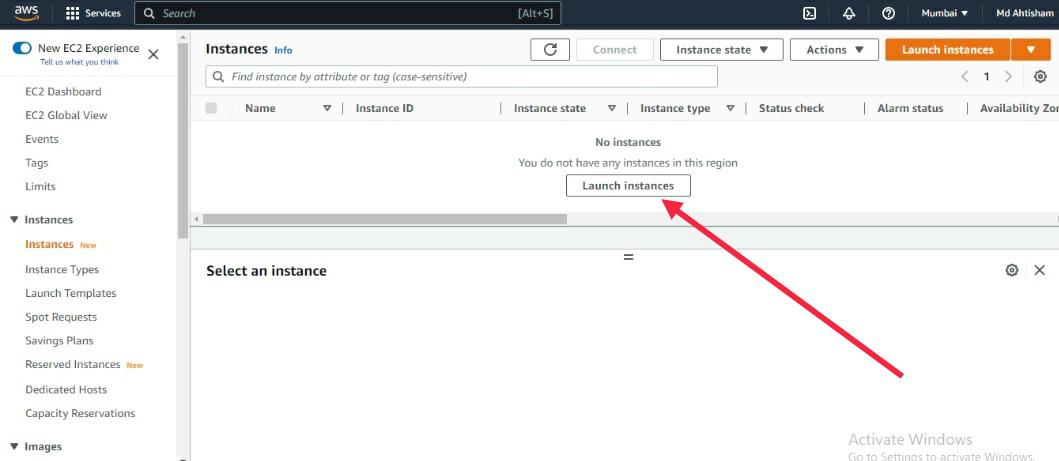
Task: Open Dedicated Hosts page
Action: pos(66,389)
